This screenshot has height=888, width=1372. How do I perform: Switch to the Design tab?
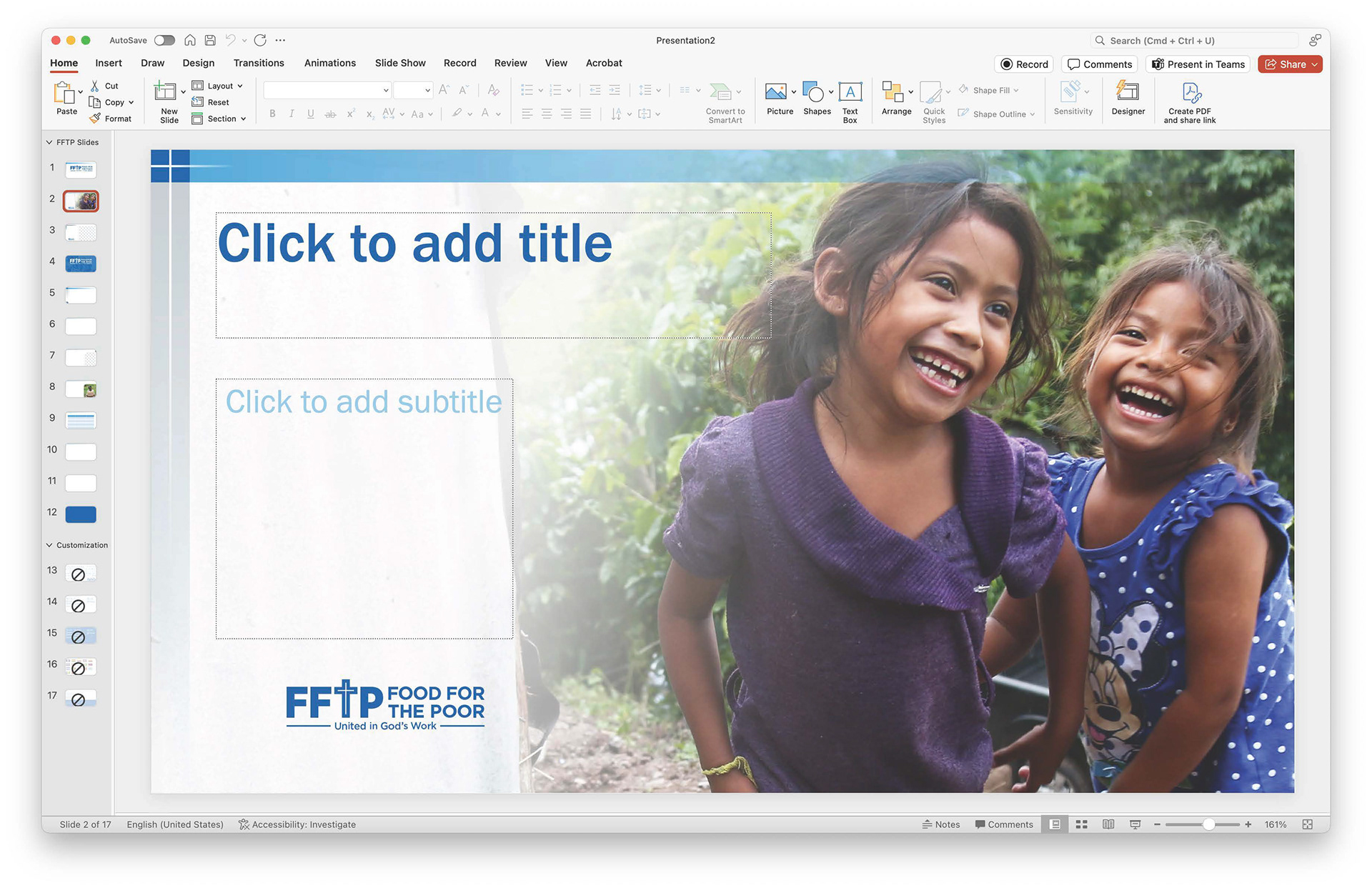(198, 63)
